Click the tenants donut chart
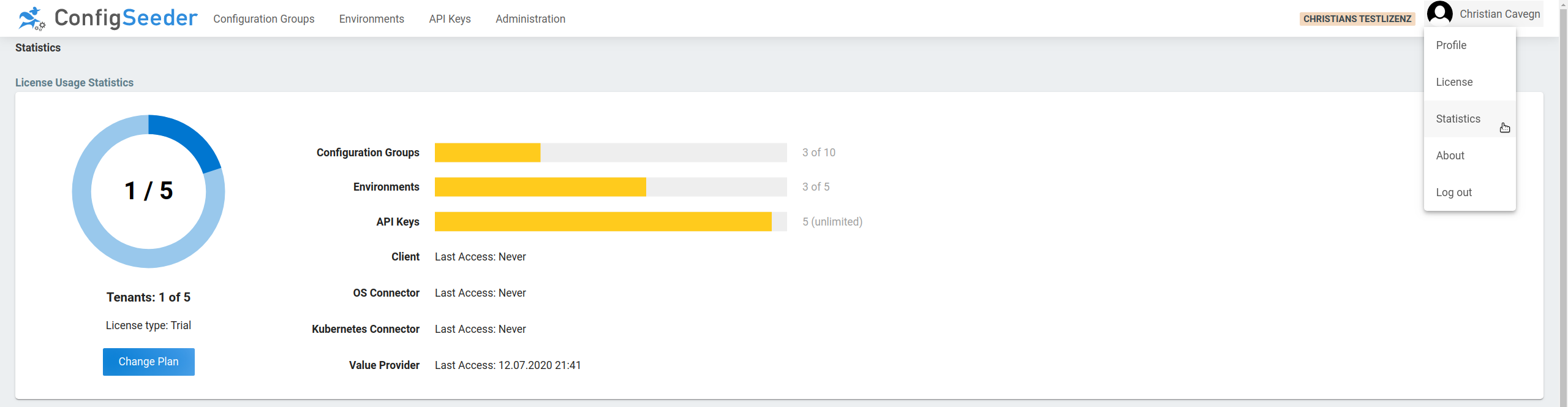Viewport: 1568px width, 407px height. click(x=148, y=191)
